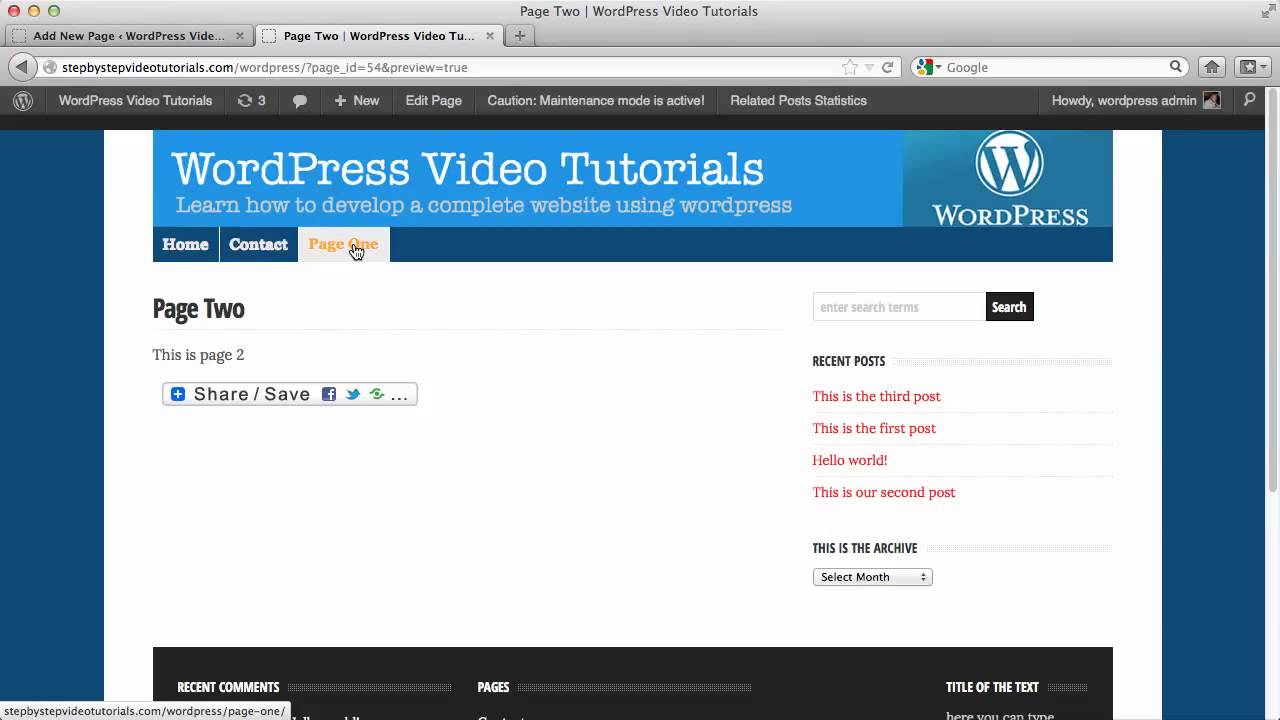Share via the Twitter bird icon
The height and width of the screenshot is (720, 1280).
[353, 394]
